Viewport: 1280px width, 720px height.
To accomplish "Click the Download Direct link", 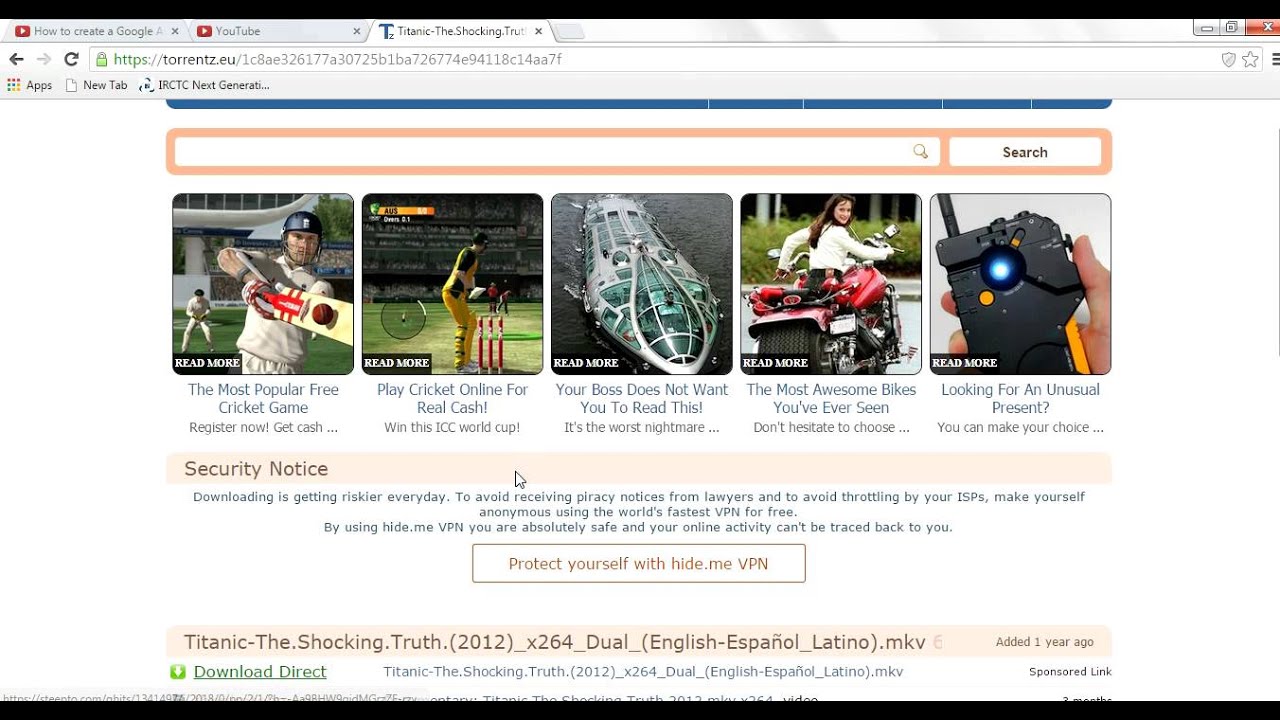I will (260, 672).
